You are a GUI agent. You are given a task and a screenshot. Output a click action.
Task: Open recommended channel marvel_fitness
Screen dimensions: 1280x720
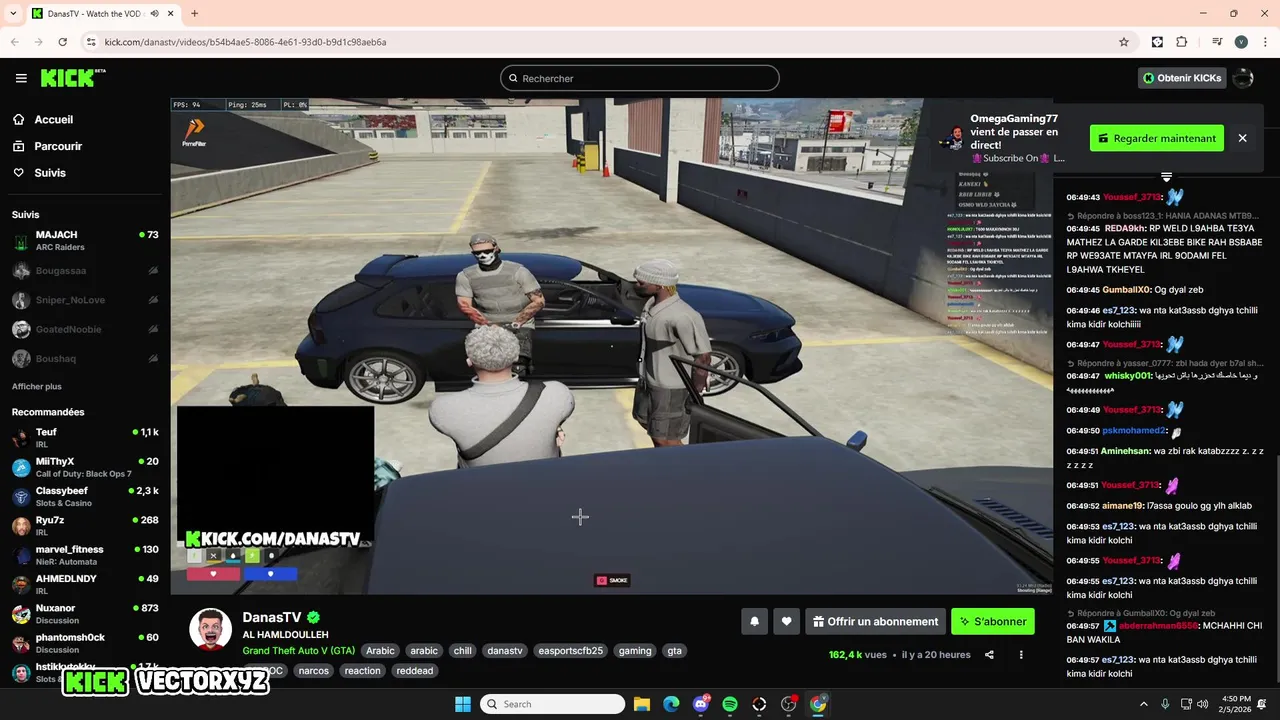tap(85, 555)
